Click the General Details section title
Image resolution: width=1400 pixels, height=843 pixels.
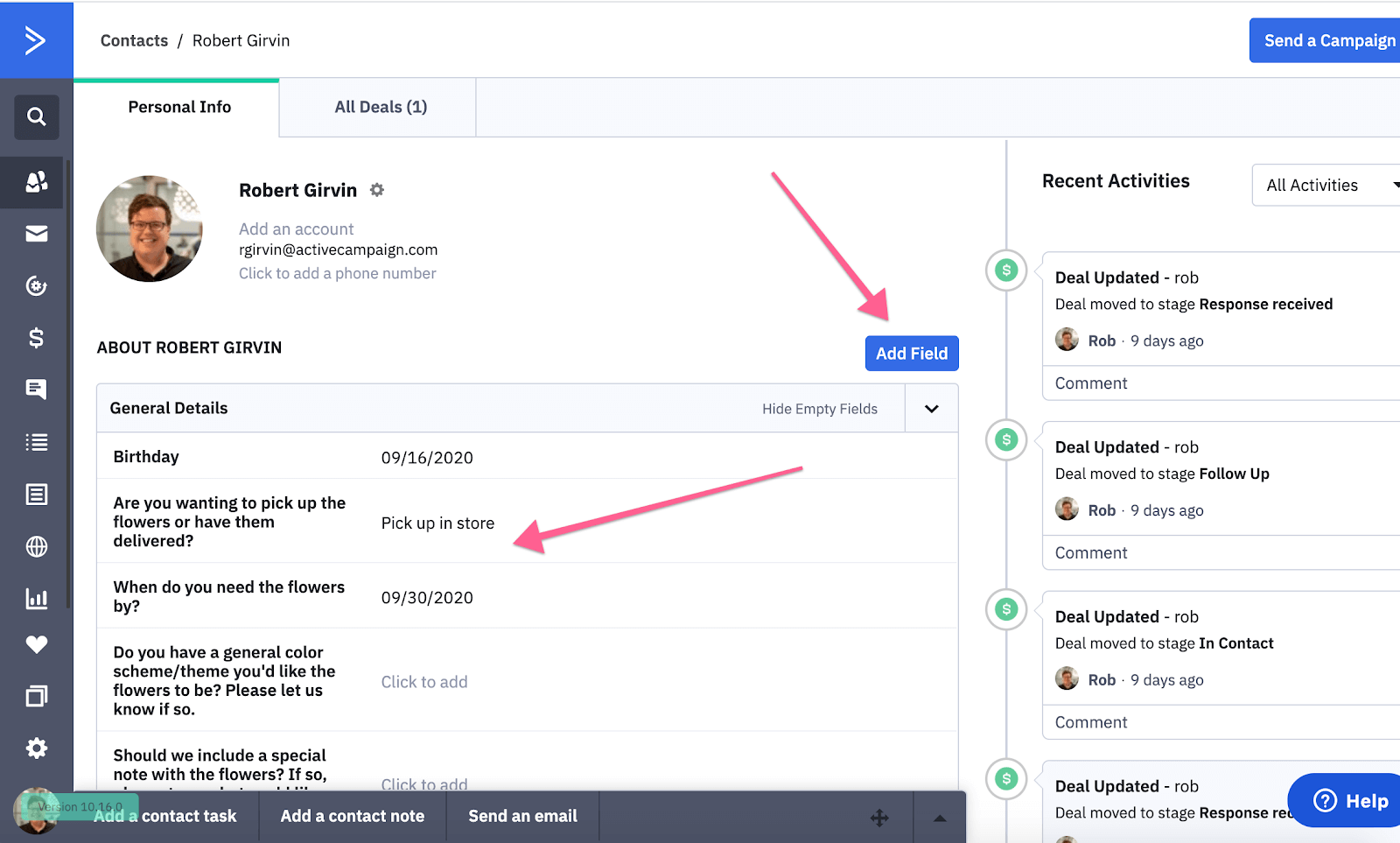[x=169, y=408]
